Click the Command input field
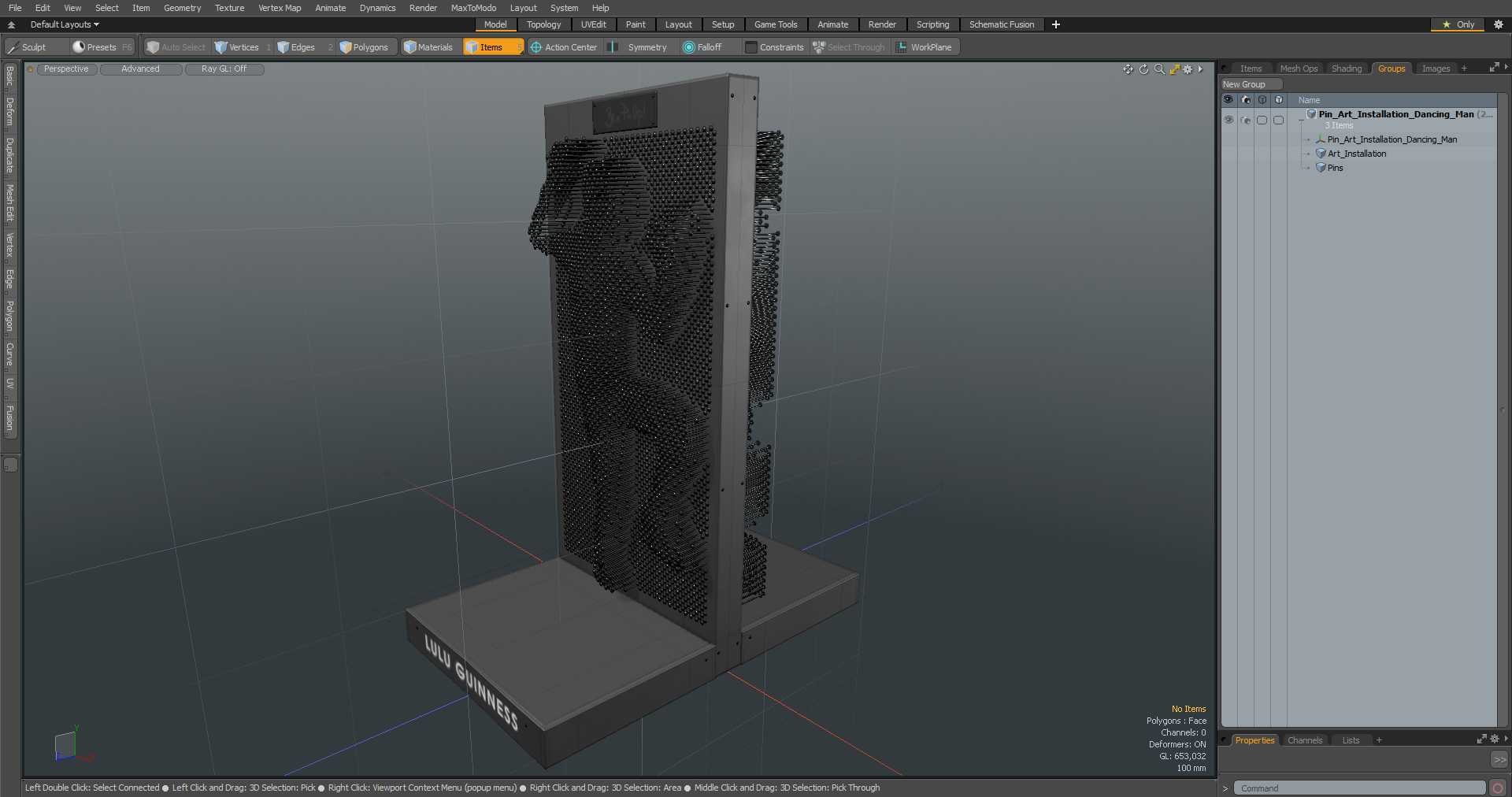The height and width of the screenshot is (797, 1512). click(1360, 788)
